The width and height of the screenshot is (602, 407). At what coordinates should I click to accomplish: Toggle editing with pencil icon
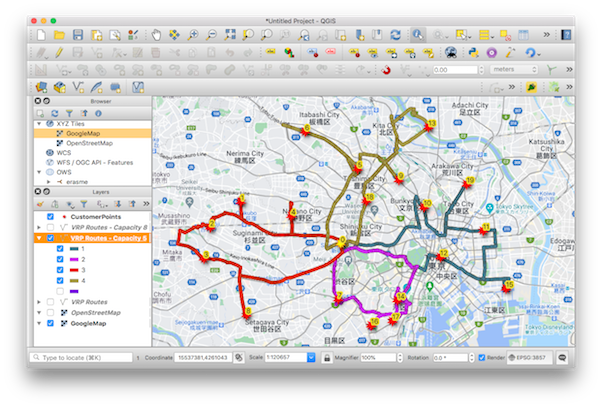59,53
